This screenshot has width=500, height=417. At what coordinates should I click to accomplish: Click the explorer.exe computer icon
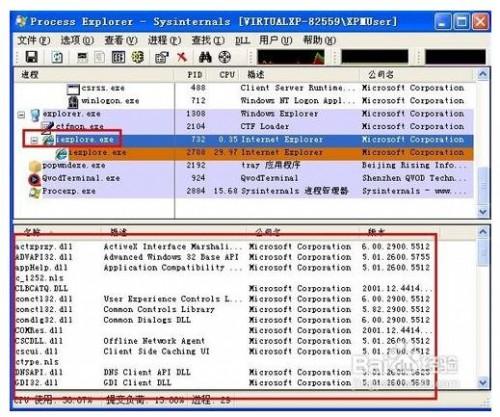[35, 115]
